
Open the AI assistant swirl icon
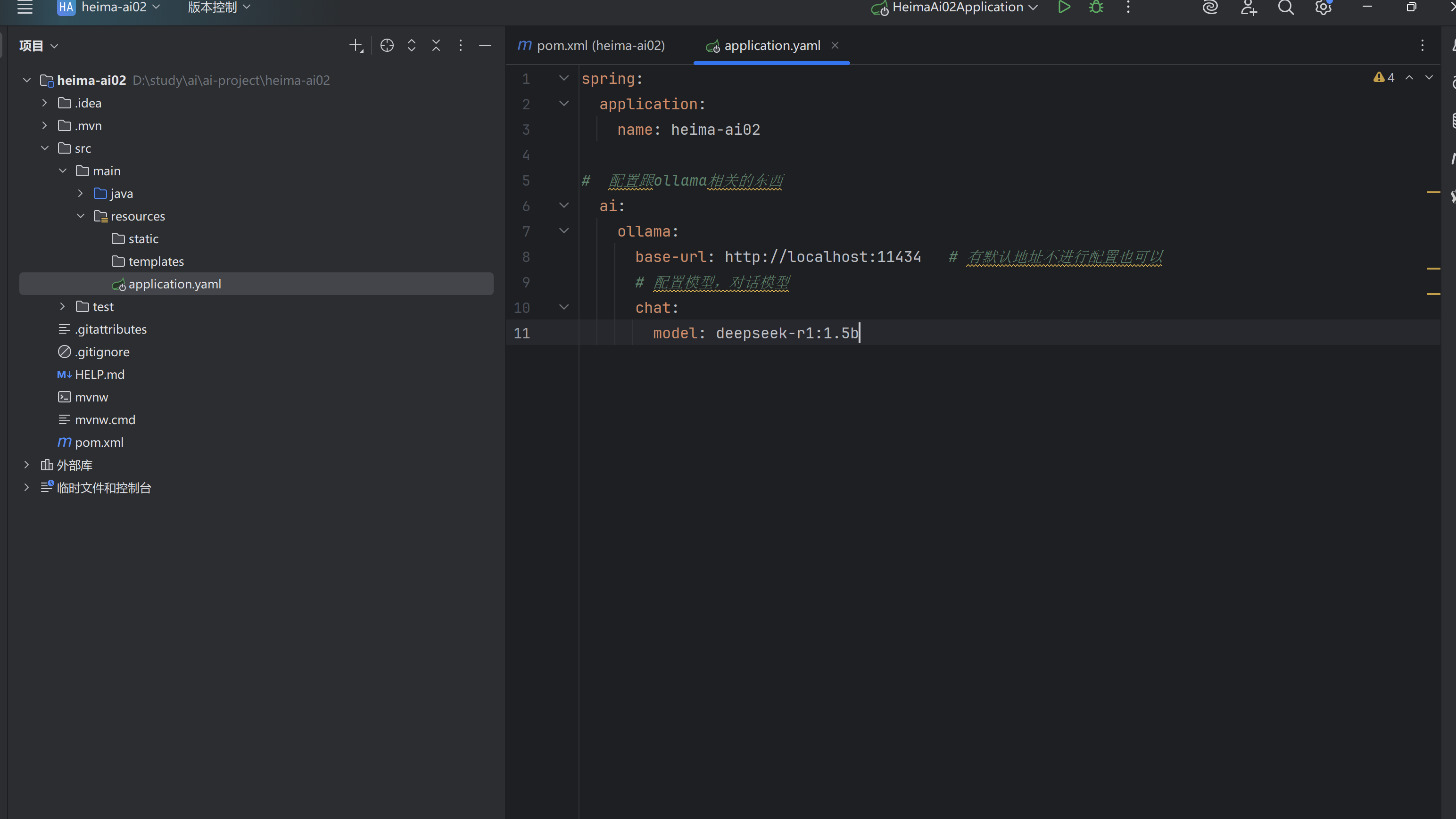pos(1210,8)
